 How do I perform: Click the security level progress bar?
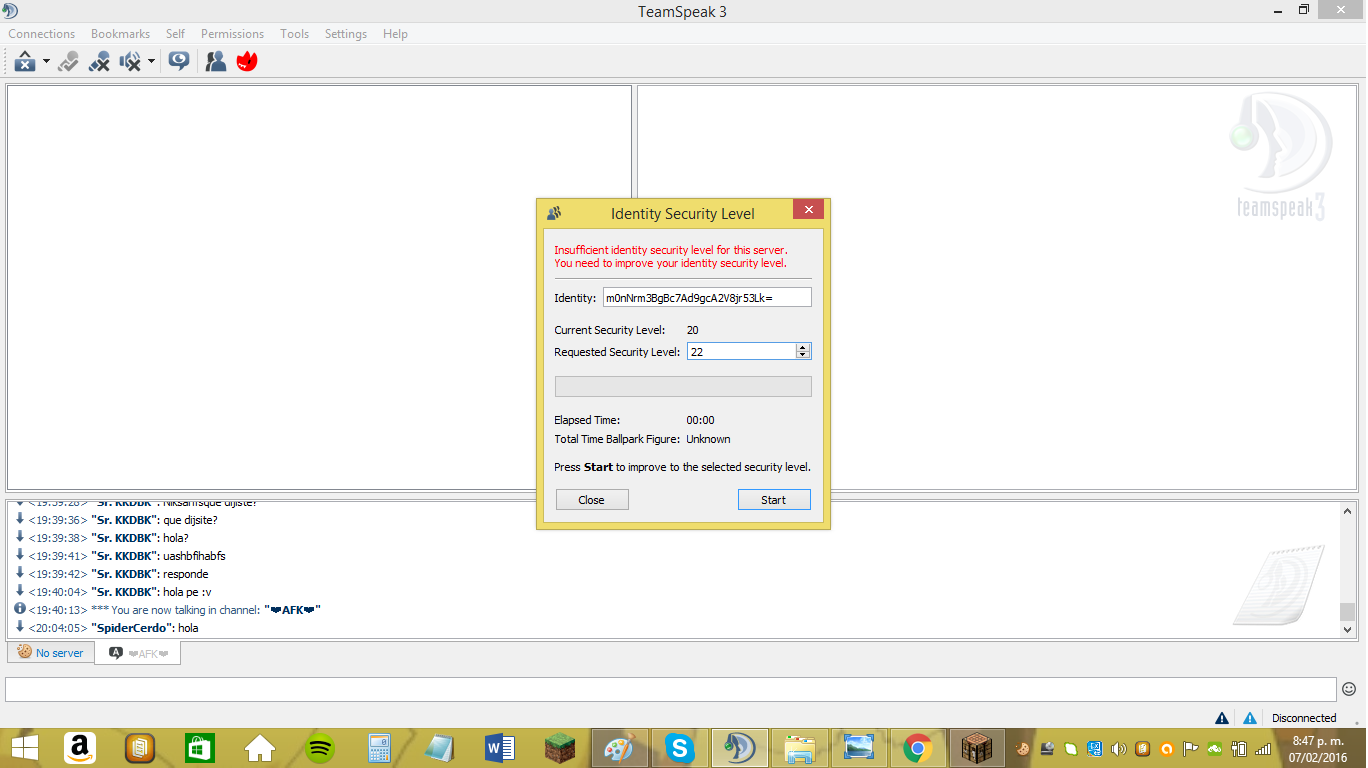click(683, 387)
